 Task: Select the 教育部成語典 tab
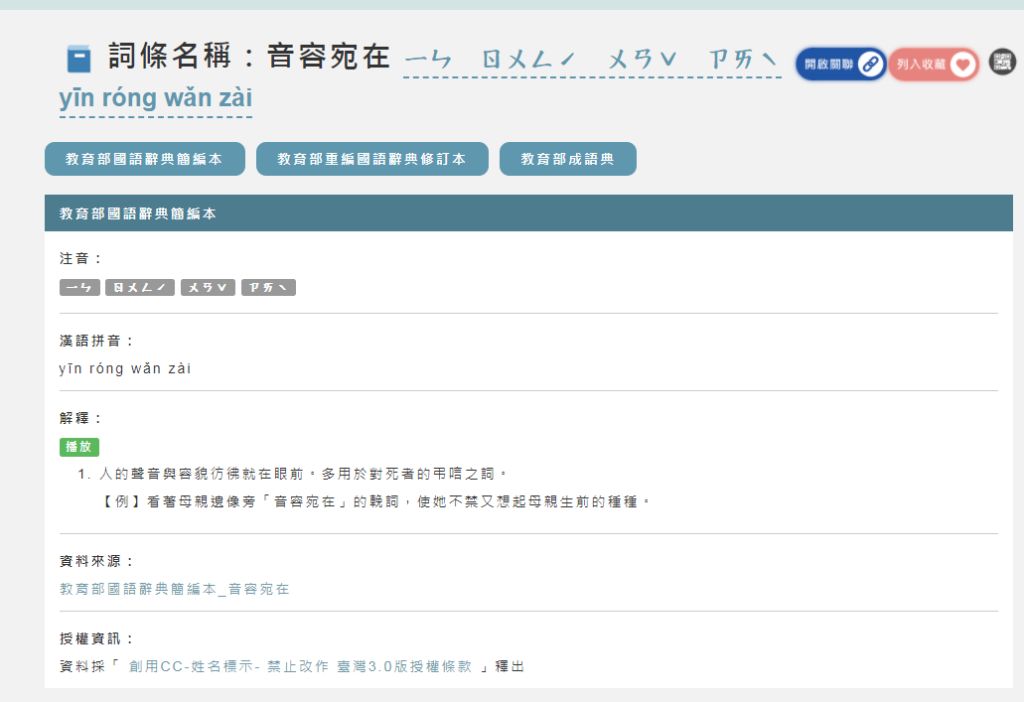[567, 159]
